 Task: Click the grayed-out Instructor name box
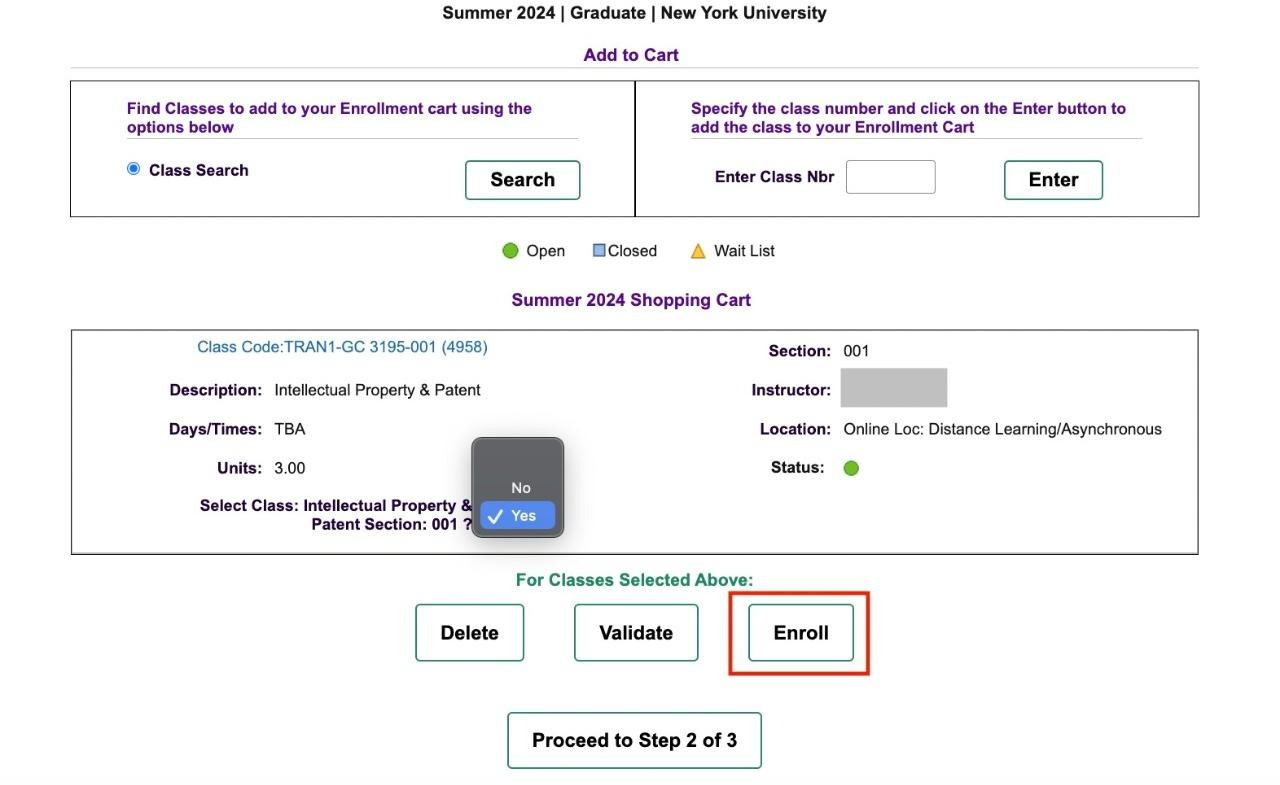tap(893, 388)
